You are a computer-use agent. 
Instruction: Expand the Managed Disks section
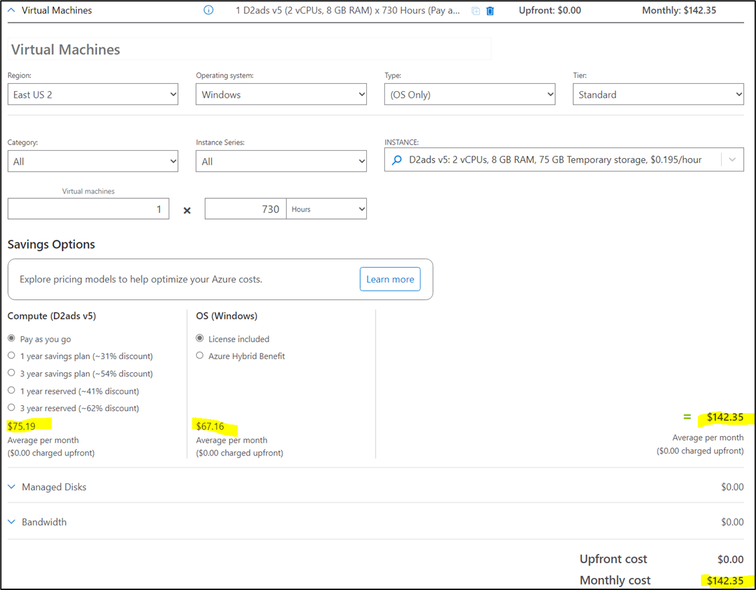click(x=12, y=487)
